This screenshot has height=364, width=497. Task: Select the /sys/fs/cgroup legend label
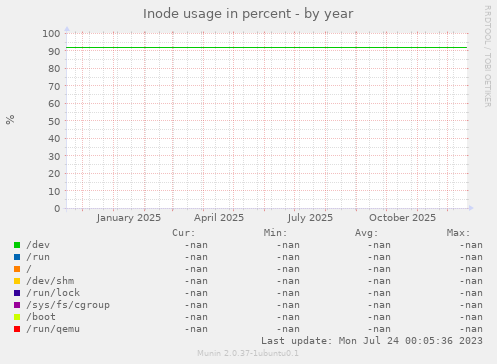click(68, 305)
